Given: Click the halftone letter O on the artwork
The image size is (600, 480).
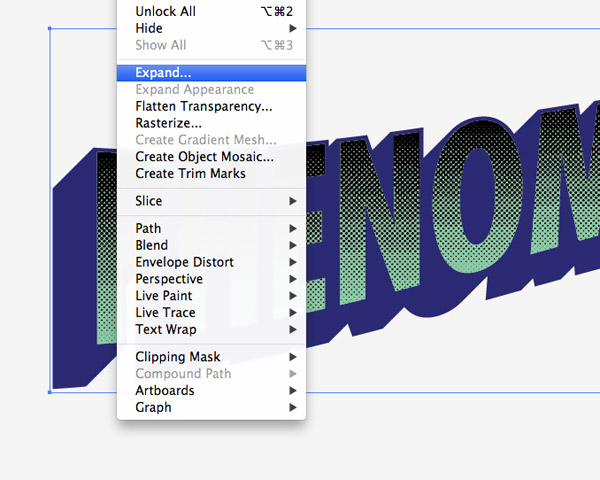Looking at the screenshot, I should (478, 197).
